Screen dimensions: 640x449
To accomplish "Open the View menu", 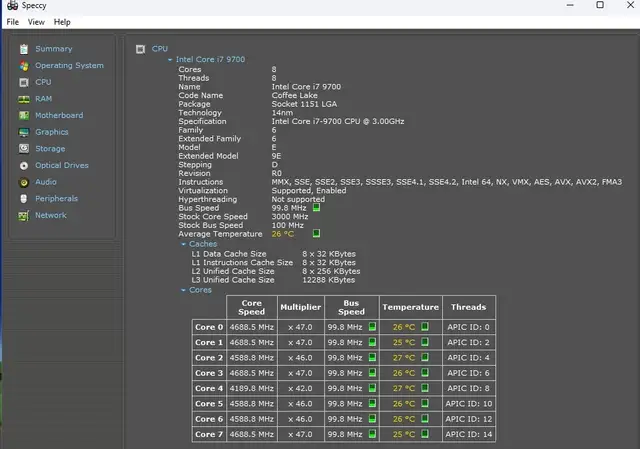I will 36,22.
